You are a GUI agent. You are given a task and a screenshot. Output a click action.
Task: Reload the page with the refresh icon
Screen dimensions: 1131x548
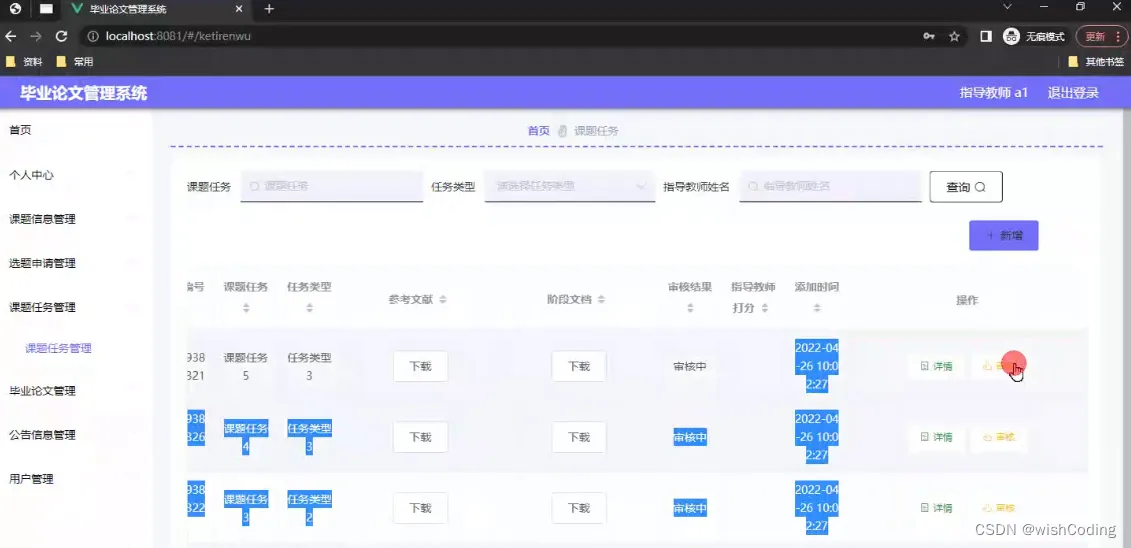coord(61,36)
